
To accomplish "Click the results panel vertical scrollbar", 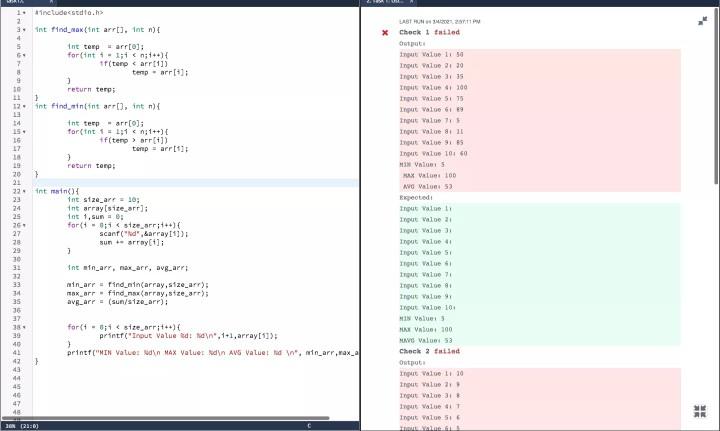I will click(x=716, y=95).
